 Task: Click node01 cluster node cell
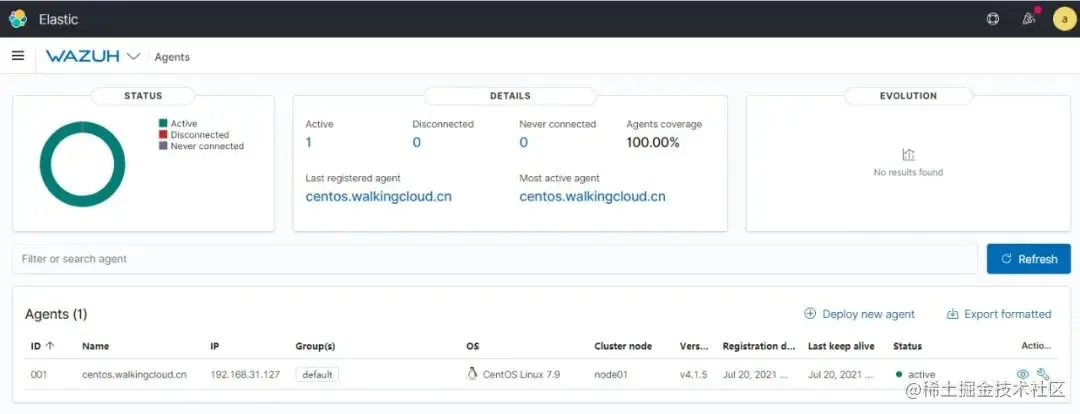click(610, 375)
